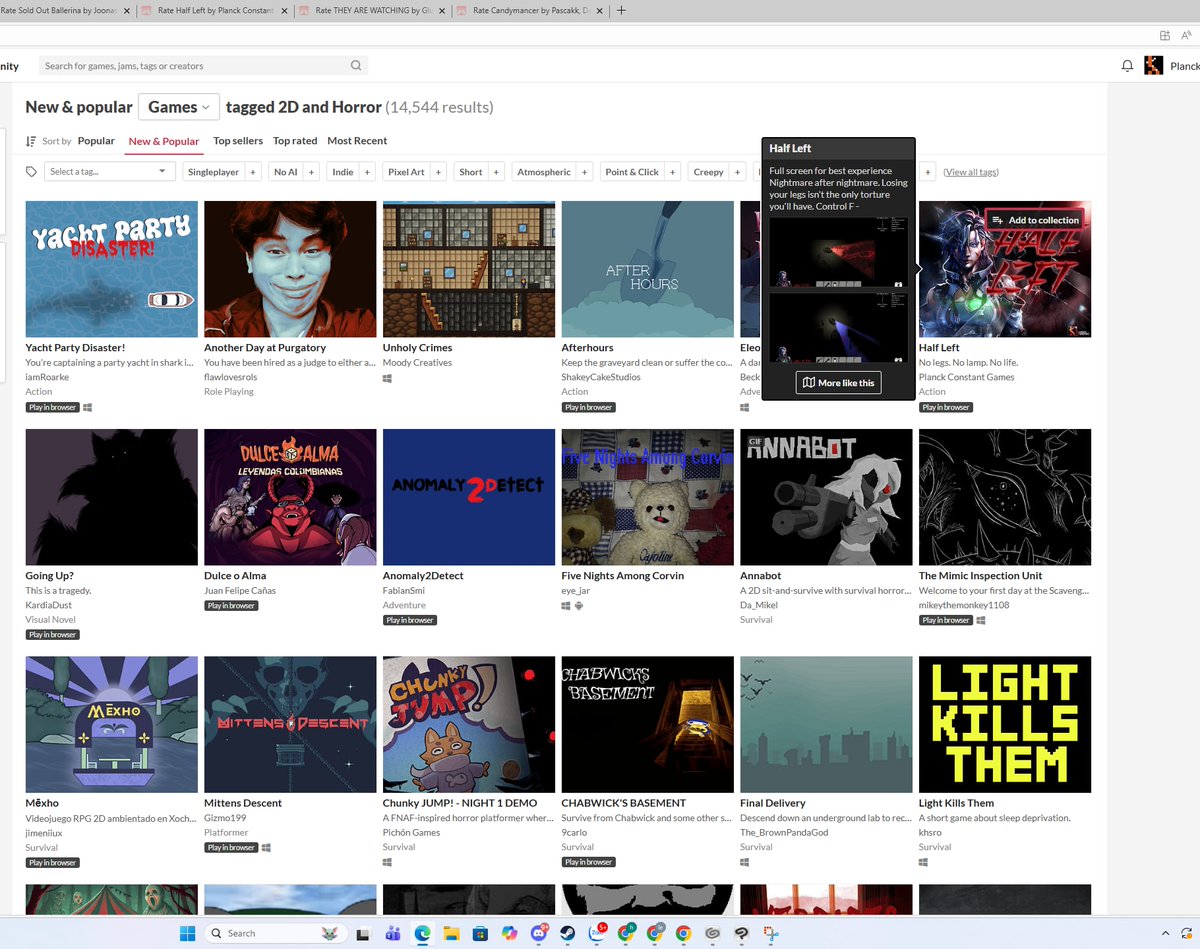Open Snipping Tool from taskbar
The image size is (1200, 949).
[771, 933]
